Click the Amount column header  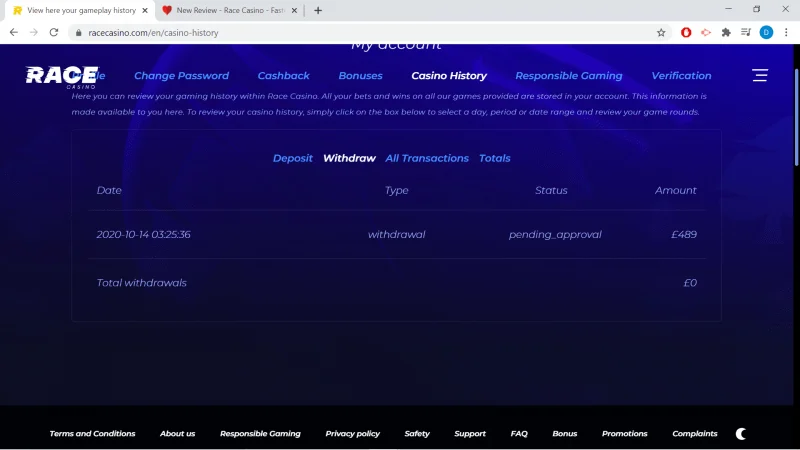676,190
